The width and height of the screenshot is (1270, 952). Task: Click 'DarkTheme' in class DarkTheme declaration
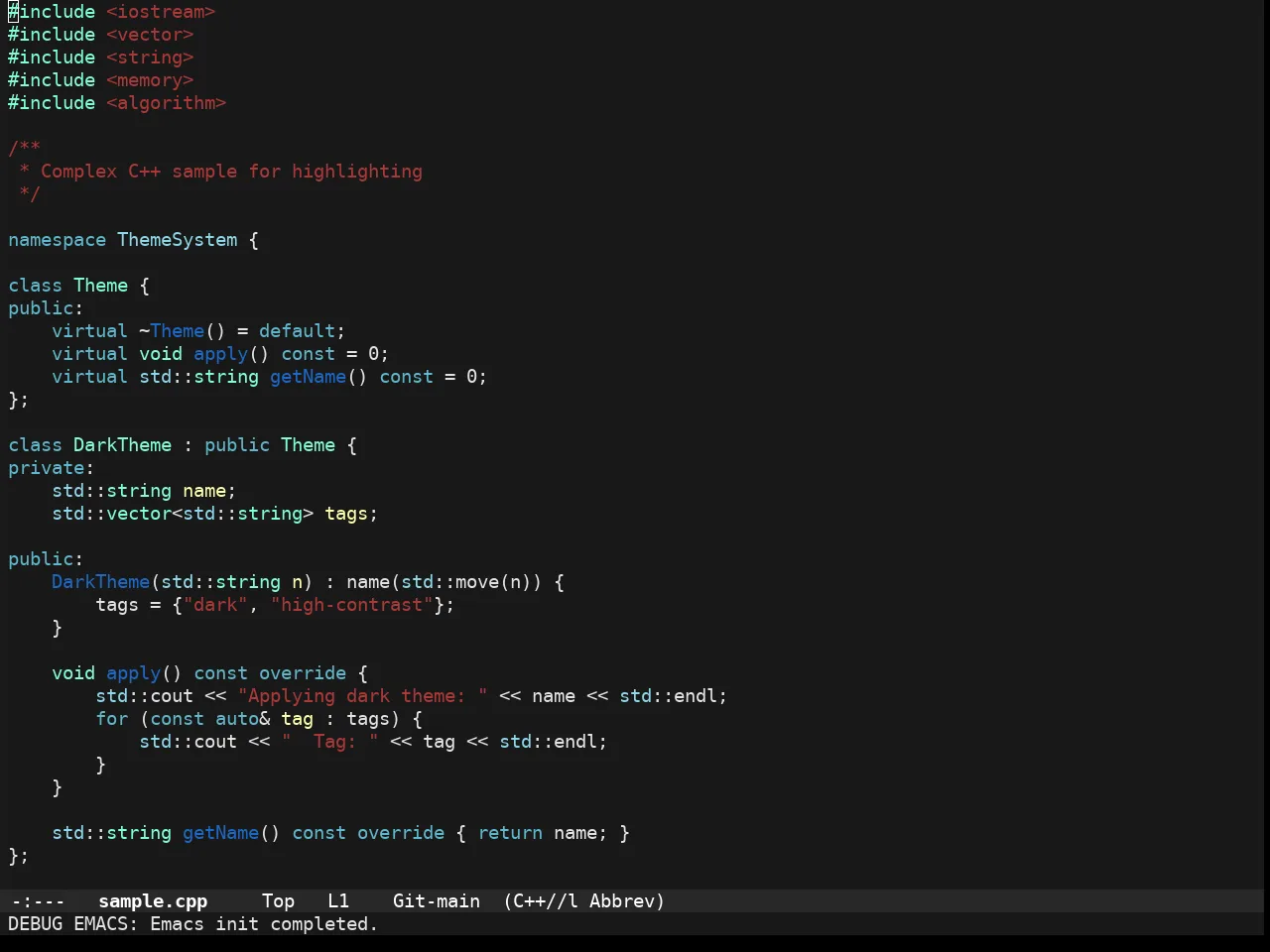[x=122, y=445]
